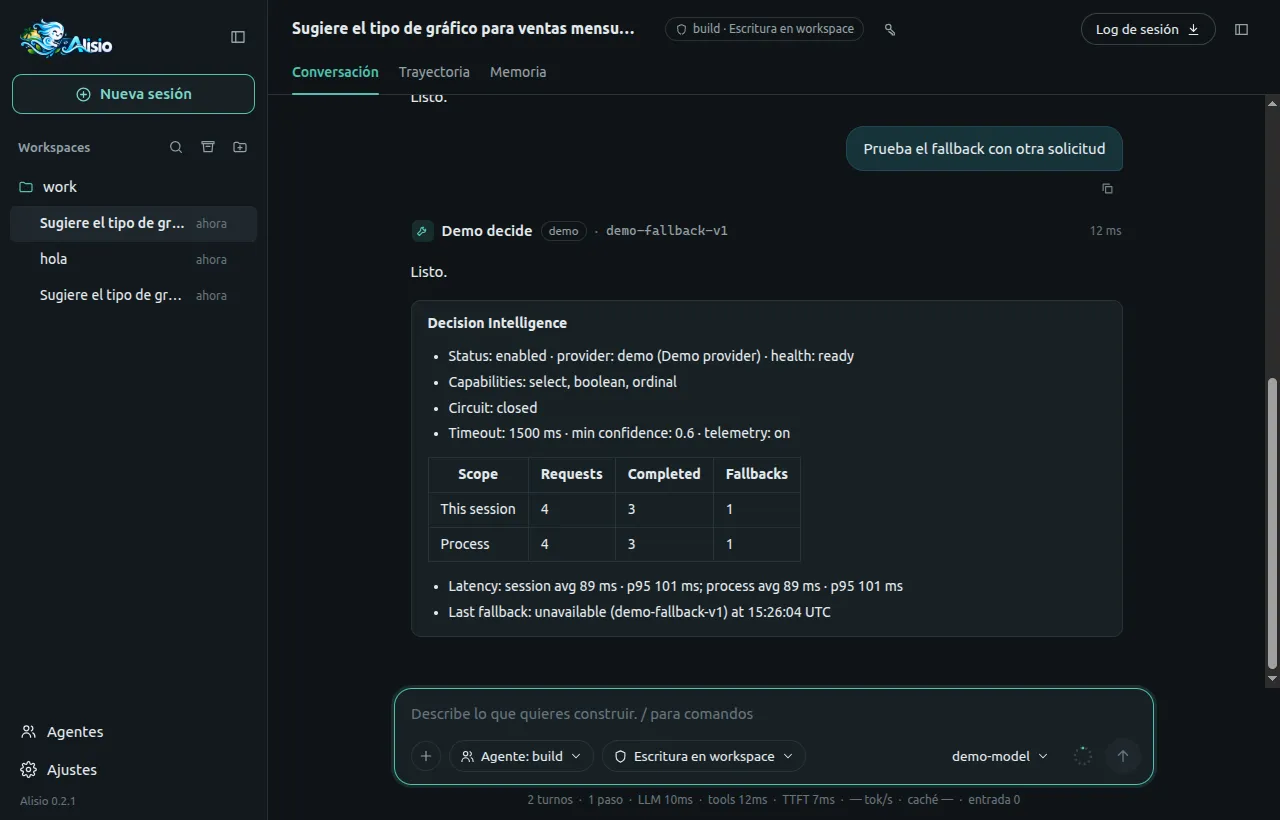Click the Decision Intelligence heading
This screenshot has height=820, width=1280.
(497, 323)
